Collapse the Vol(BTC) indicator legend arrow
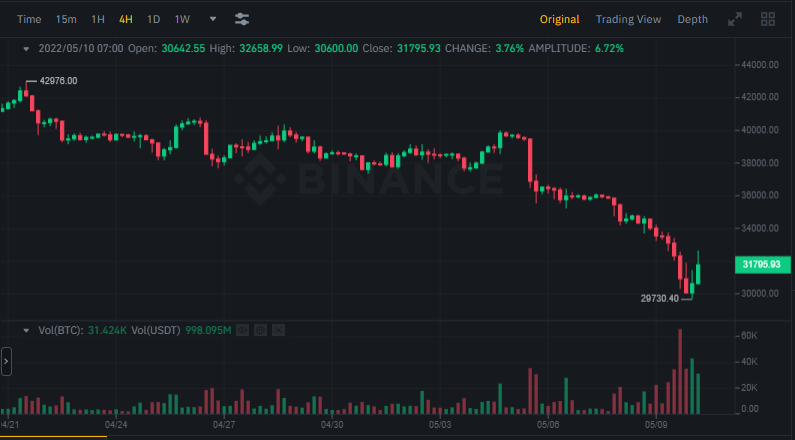This screenshot has height=440, width=795. (x=26, y=330)
